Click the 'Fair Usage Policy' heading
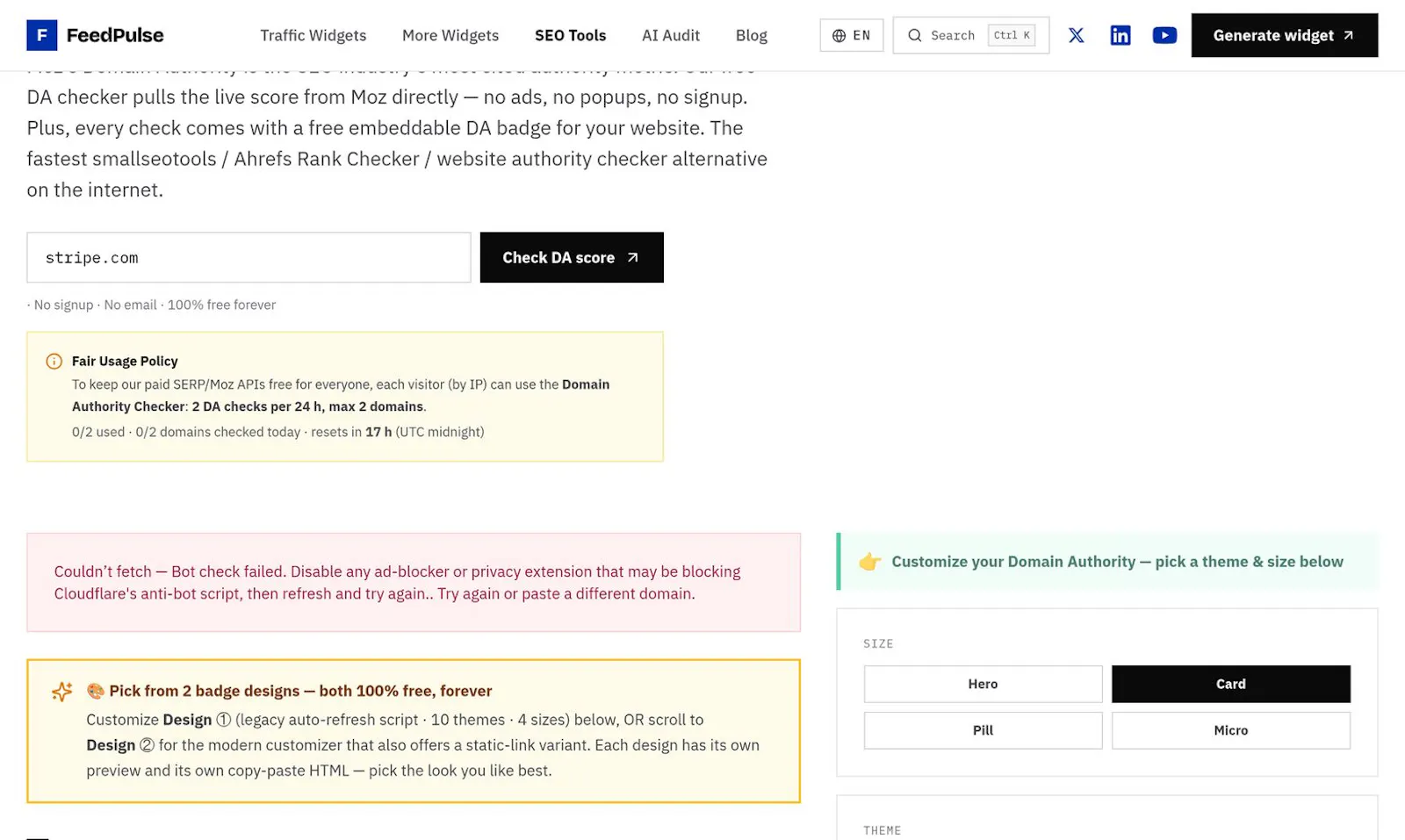Screen dimensions: 1405x840 tap(125, 361)
